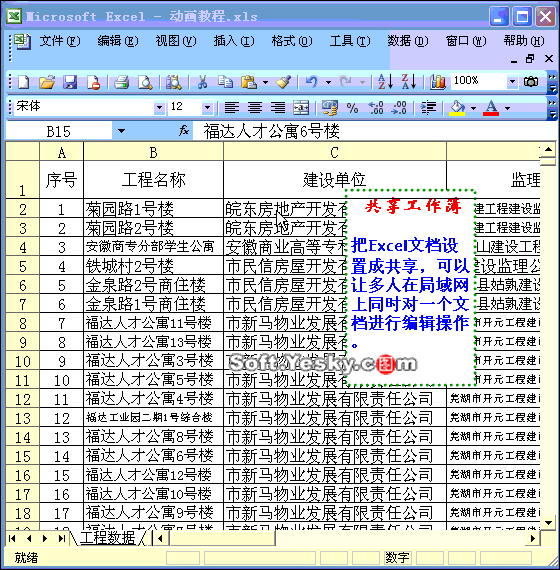This screenshot has width=560, height=570.
Task: Open the 数据 menu
Action: pos(408,41)
